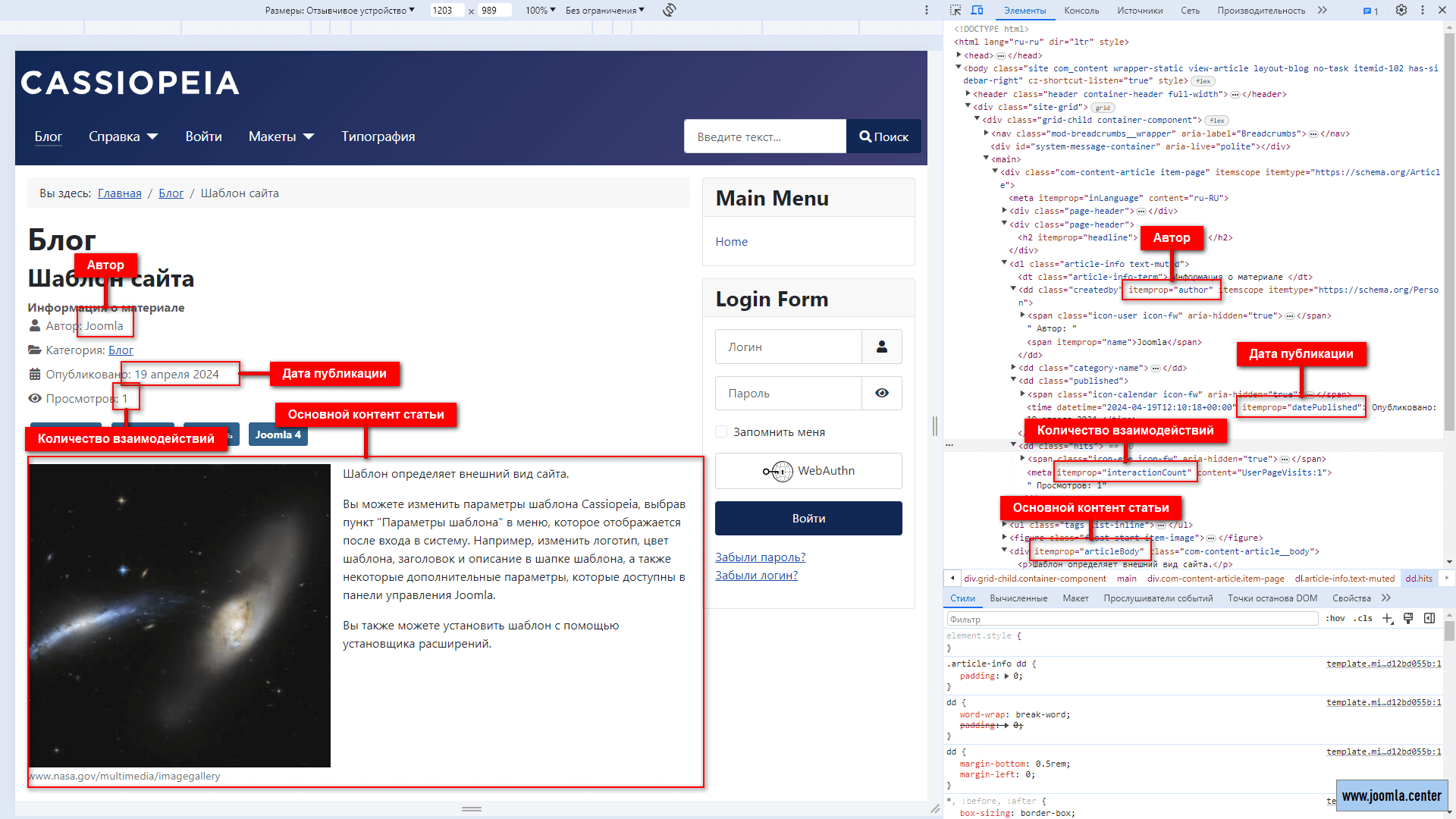This screenshot has height=819, width=1456.
Task: Open the rendering emulation paintbrush icon
Action: click(x=1408, y=619)
